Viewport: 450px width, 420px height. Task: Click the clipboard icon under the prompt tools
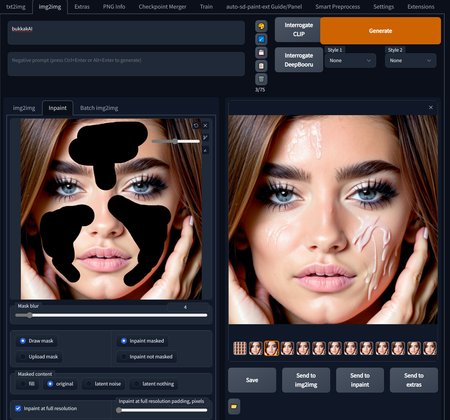(261, 66)
